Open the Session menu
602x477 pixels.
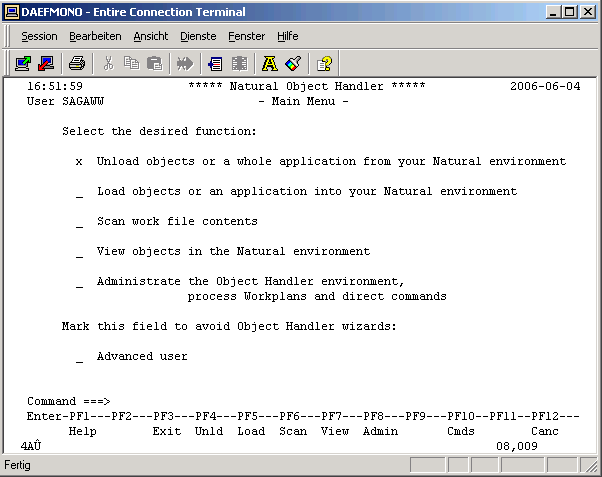39,36
